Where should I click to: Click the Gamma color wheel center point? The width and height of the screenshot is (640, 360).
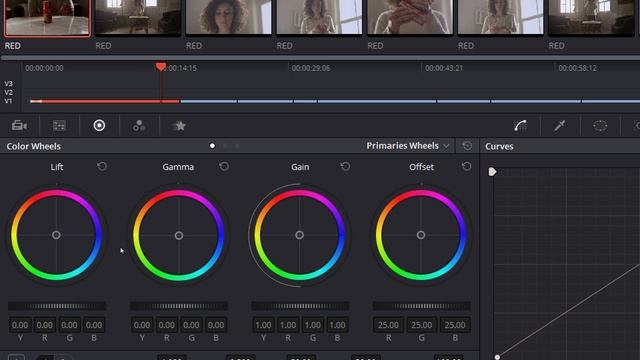(179, 236)
